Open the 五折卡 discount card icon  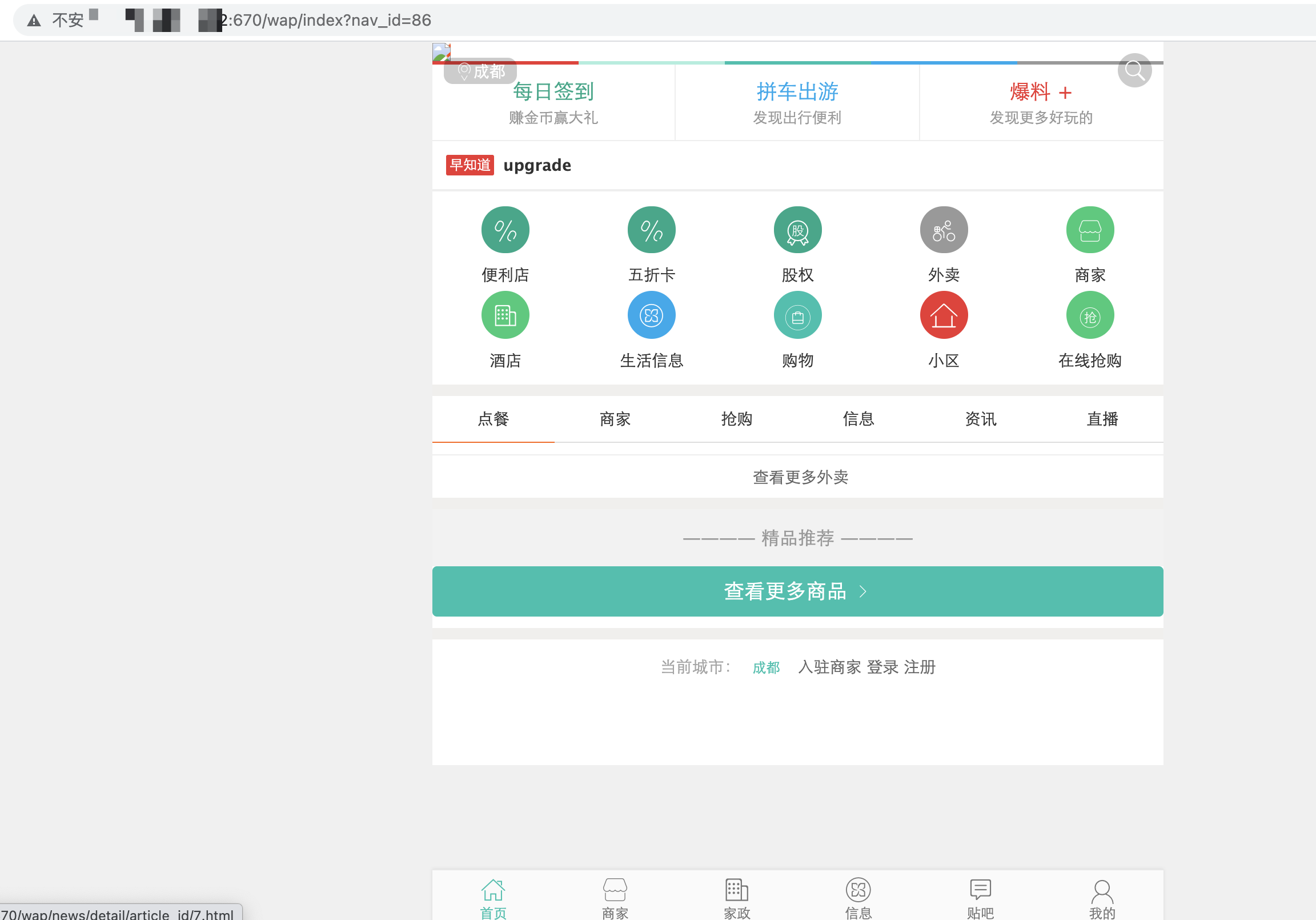[651, 230]
